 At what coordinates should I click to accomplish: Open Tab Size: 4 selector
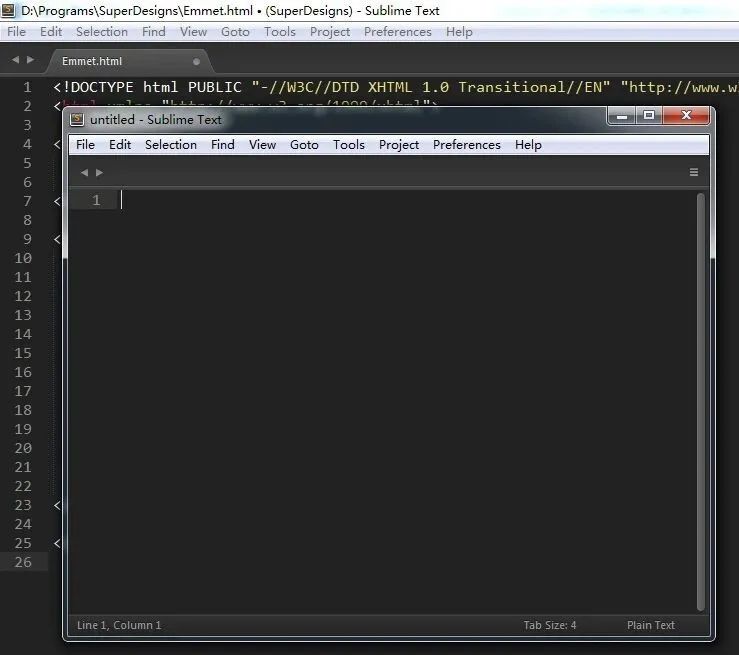(550, 625)
